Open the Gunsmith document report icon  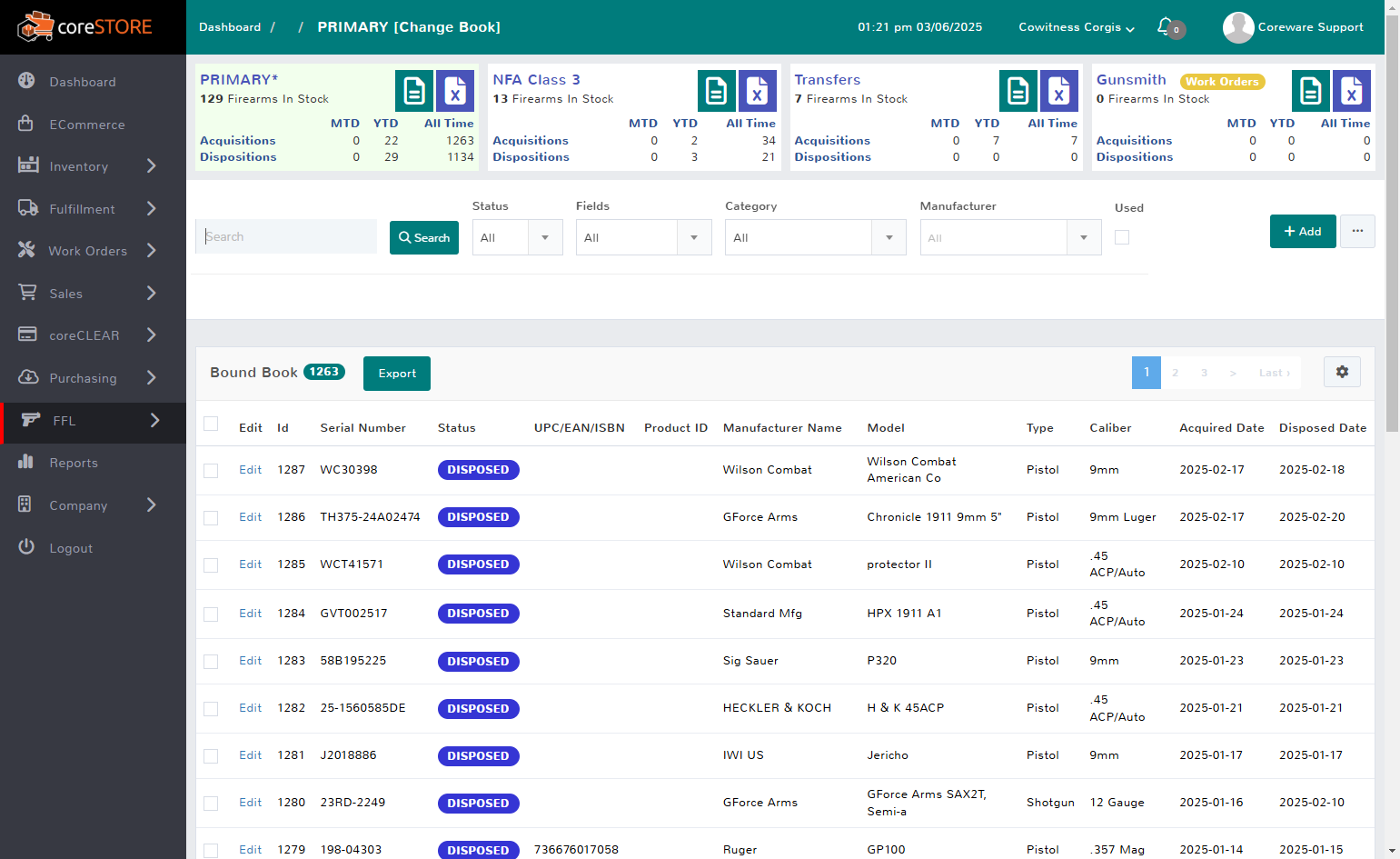1311,91
